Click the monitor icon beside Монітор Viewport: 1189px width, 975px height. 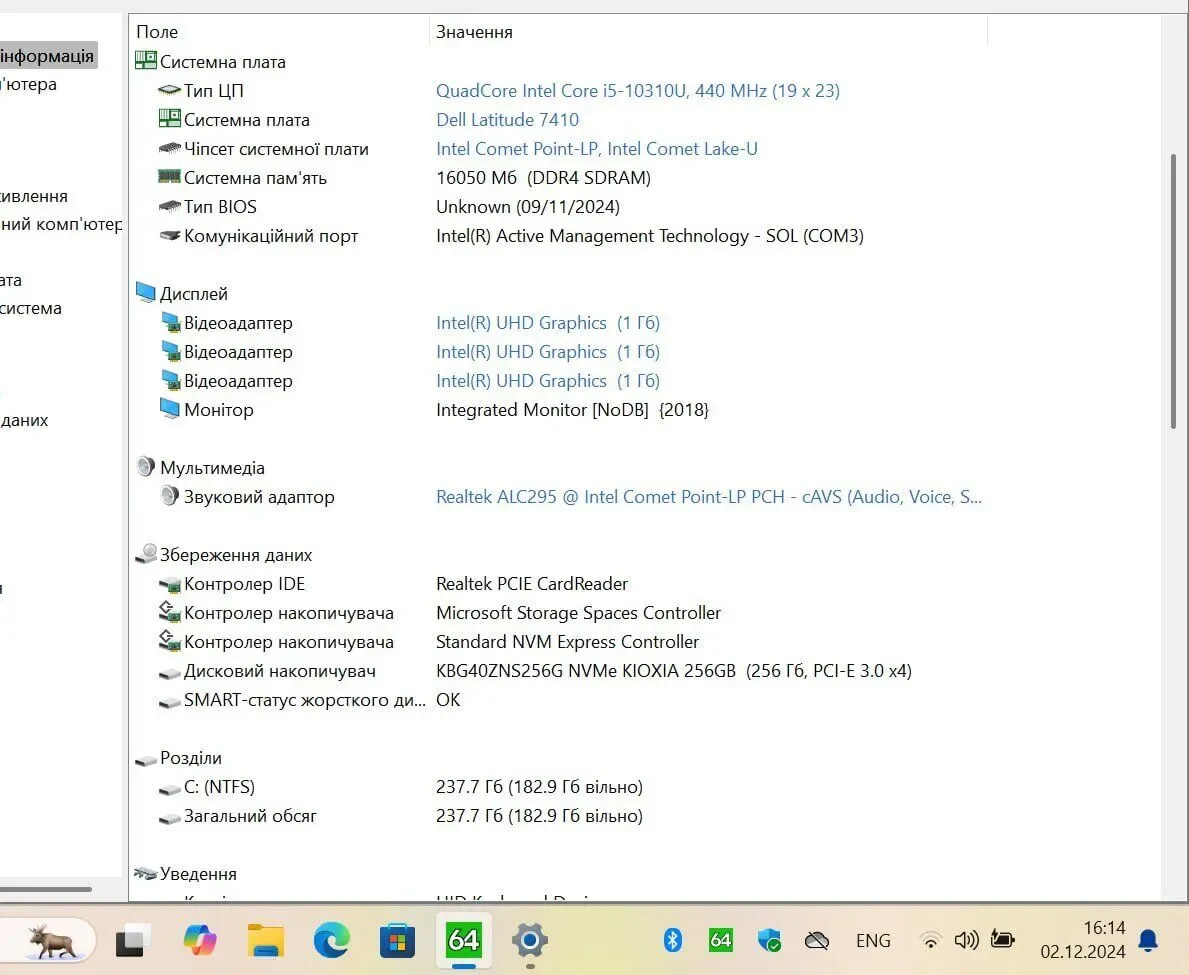pos(169,410)
